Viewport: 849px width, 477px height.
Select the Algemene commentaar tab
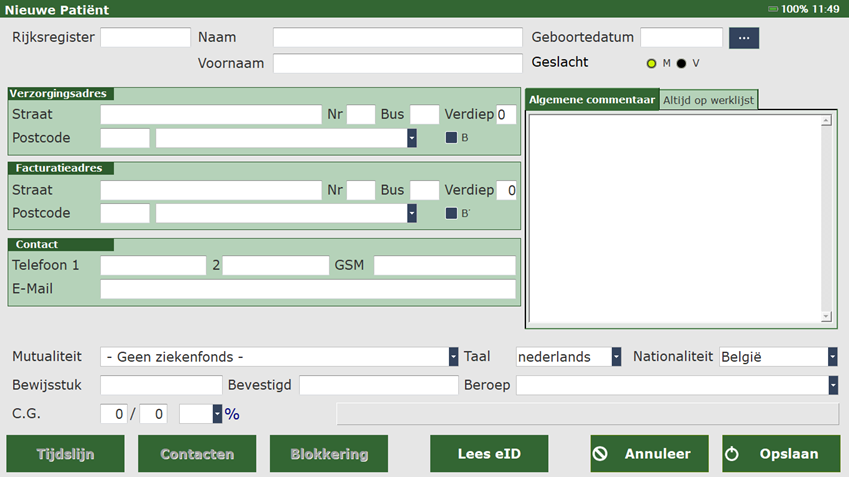click(x=591, y=99)
